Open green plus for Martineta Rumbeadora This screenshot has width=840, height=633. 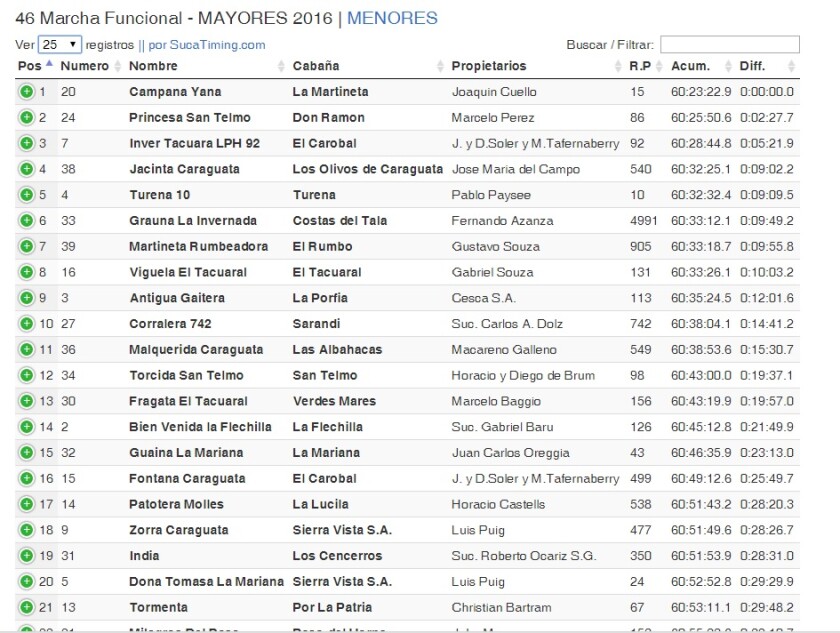(x=26, y=247)
